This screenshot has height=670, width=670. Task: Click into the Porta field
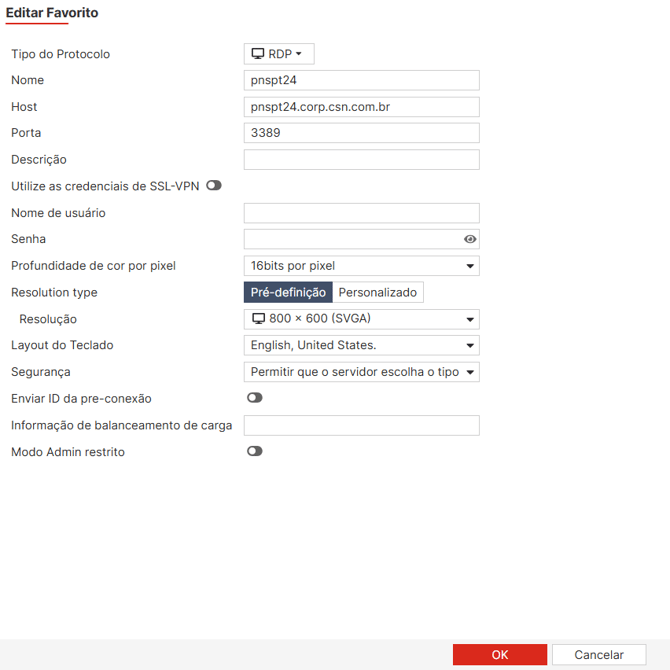point(361,133)
